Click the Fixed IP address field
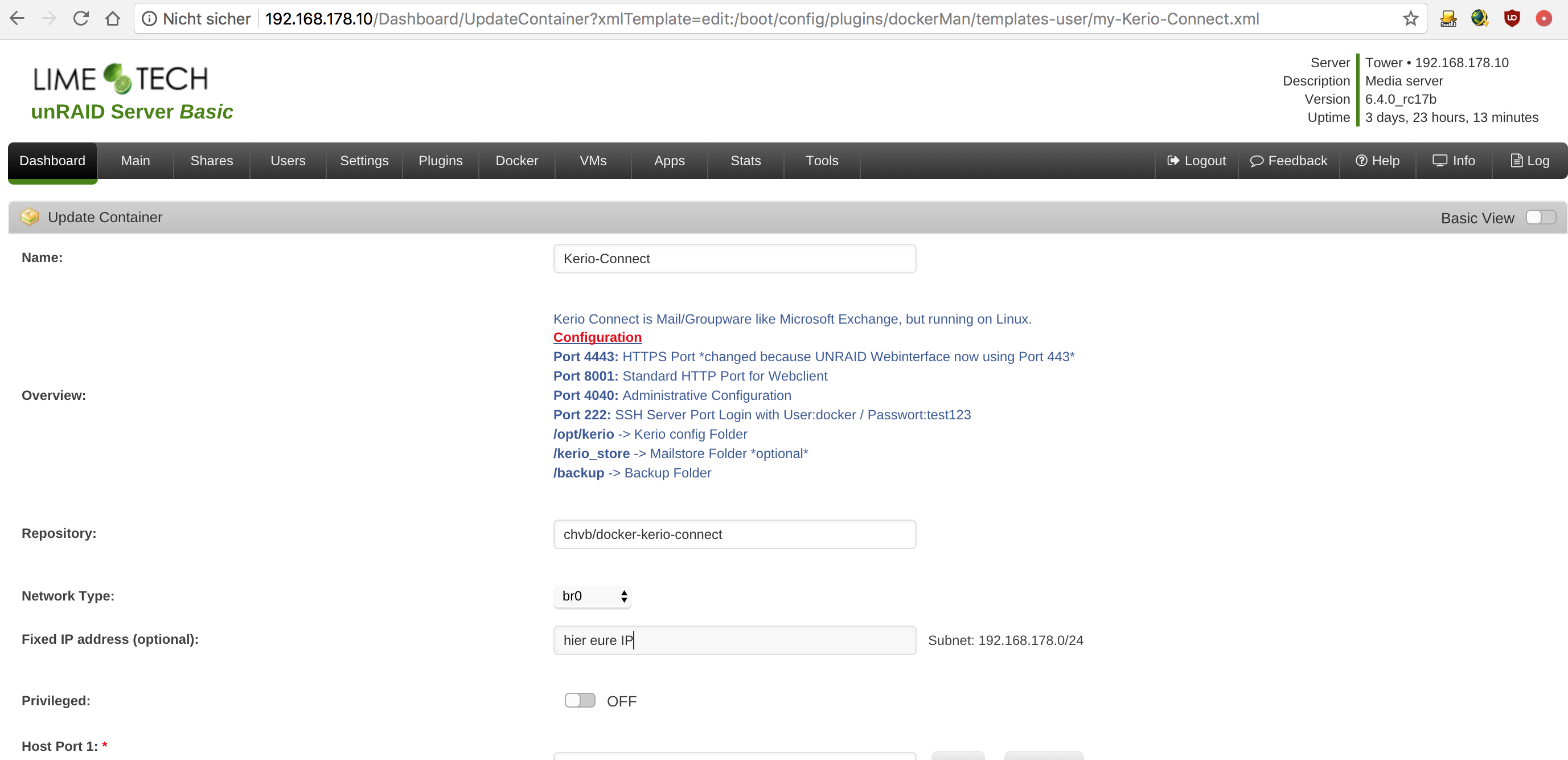 [x=734, y=640]
